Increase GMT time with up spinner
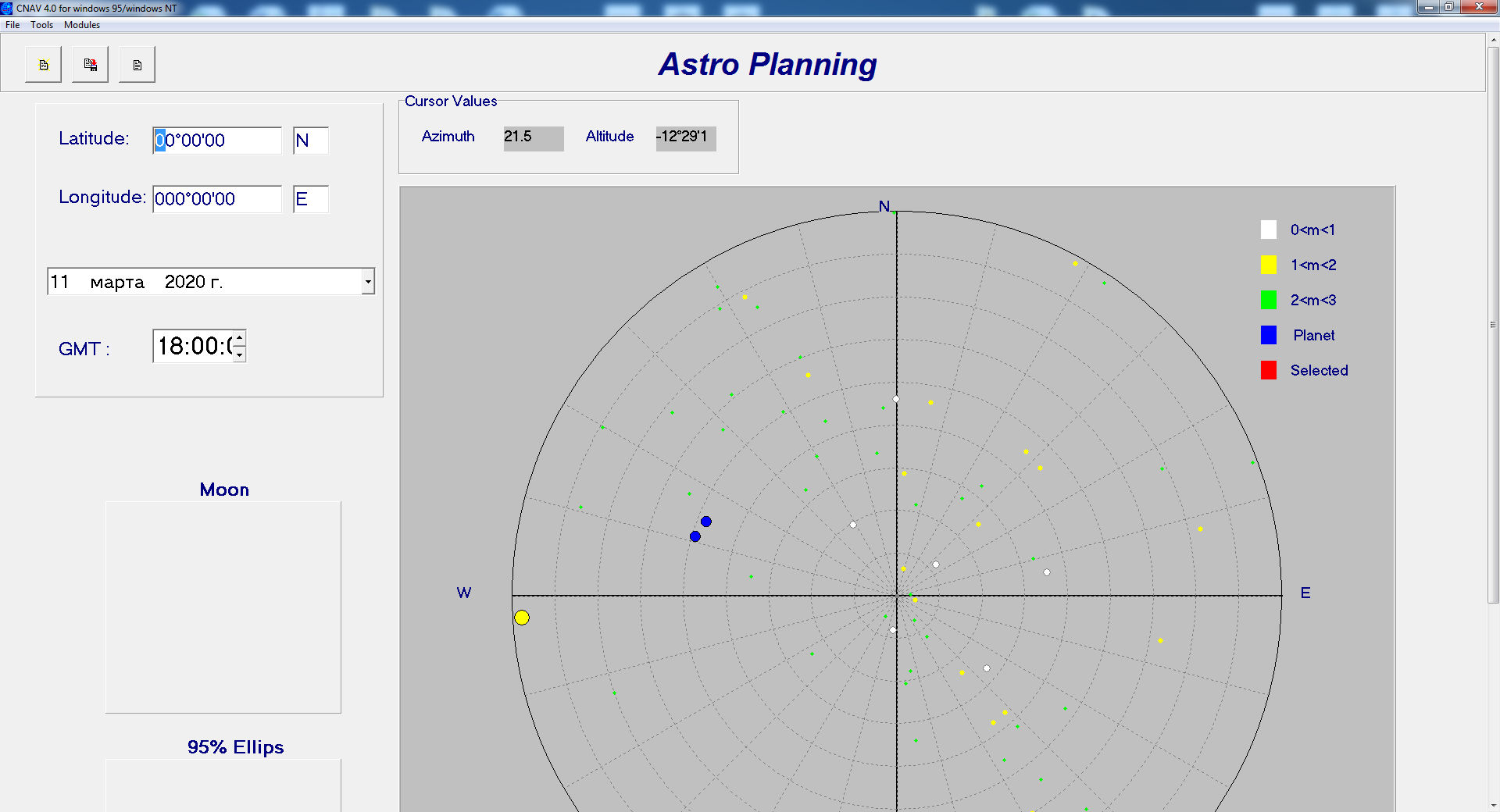This screenshot has height=812, width=1500. (x=240, y=337)
